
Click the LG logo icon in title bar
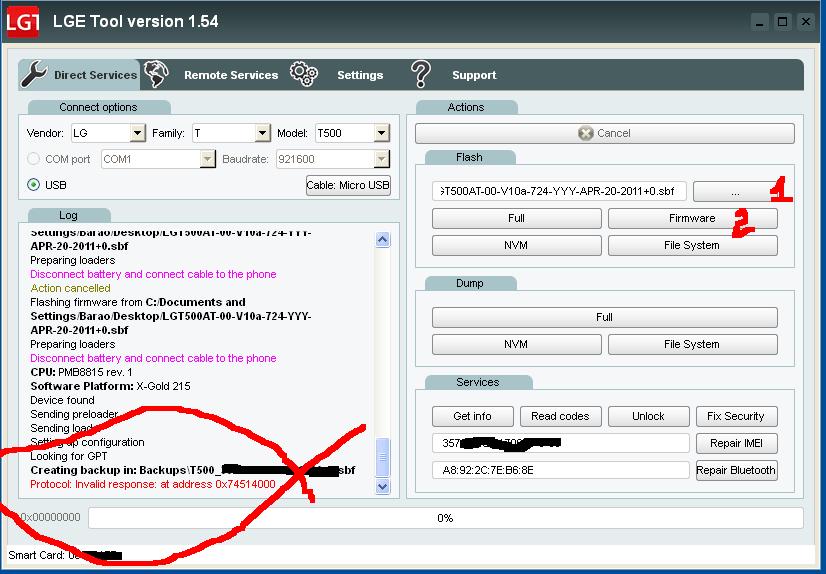coord(23,22)
